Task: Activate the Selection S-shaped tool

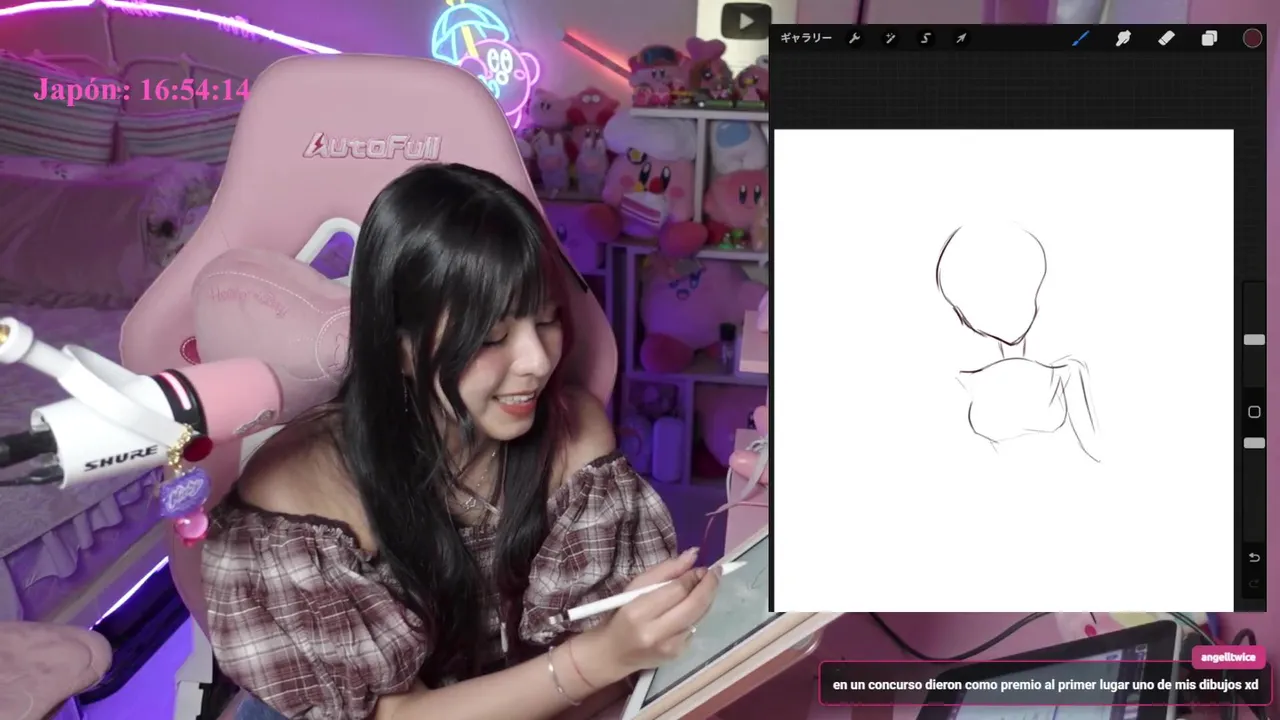Action: [926, 38]
